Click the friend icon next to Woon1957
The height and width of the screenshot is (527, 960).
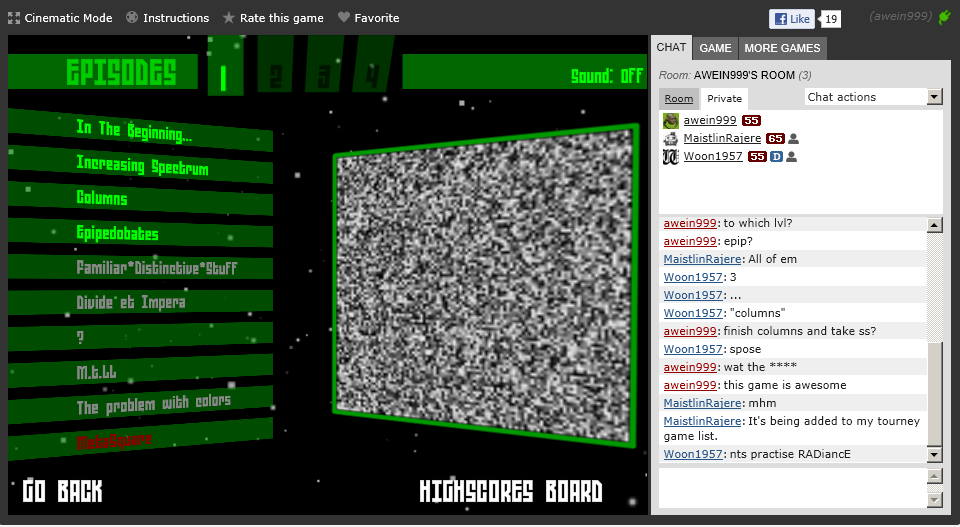(x=791, y=157)
